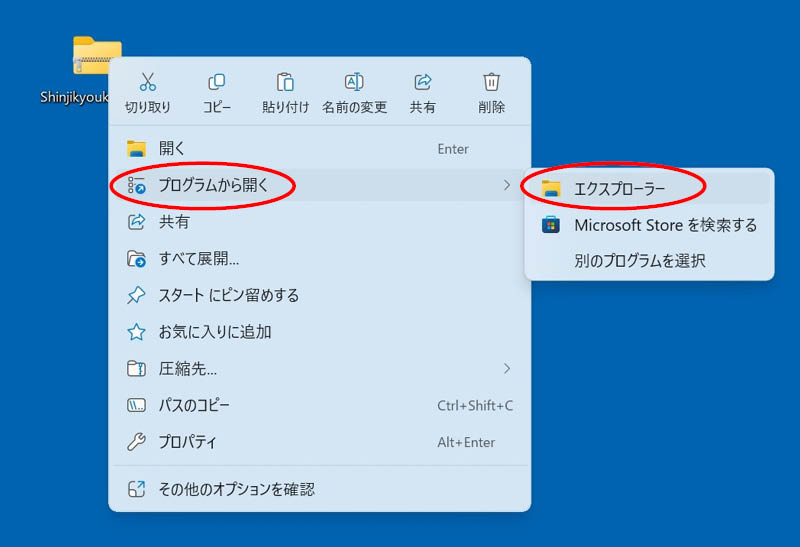Click the Paste (貼り付け) clipboard icon
The width and height of the screenshot is (800, 547).
[x=285, y=82]
